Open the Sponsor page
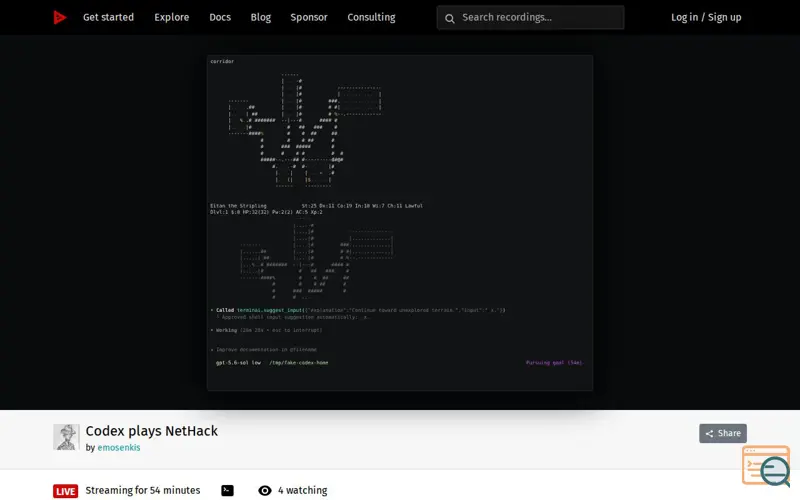 (x=309, y=17)
